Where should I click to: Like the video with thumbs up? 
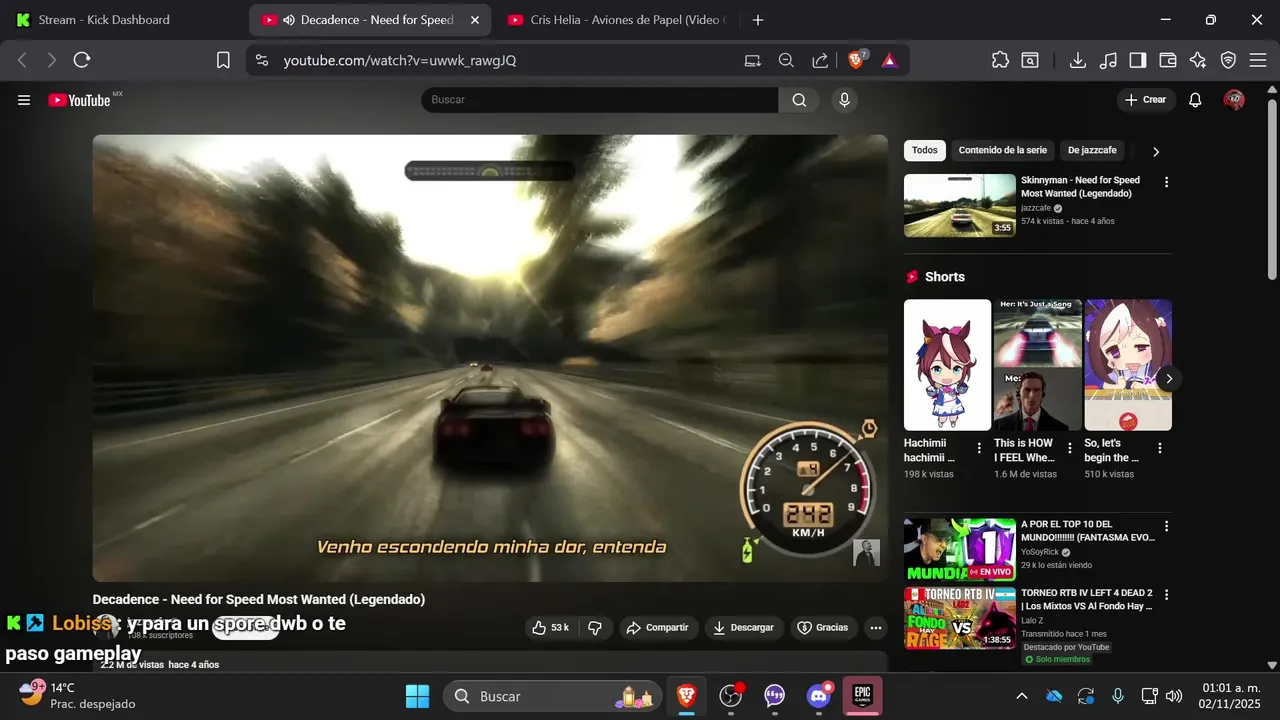[551, 628]
